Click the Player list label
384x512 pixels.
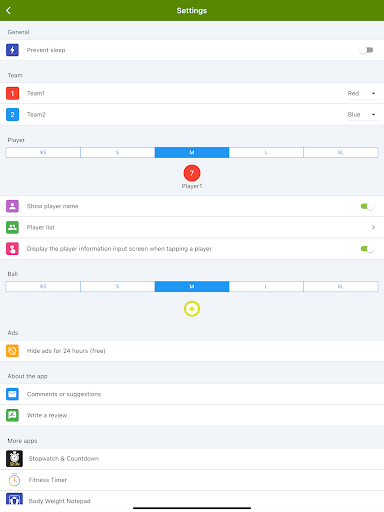(x=41, y=227)
